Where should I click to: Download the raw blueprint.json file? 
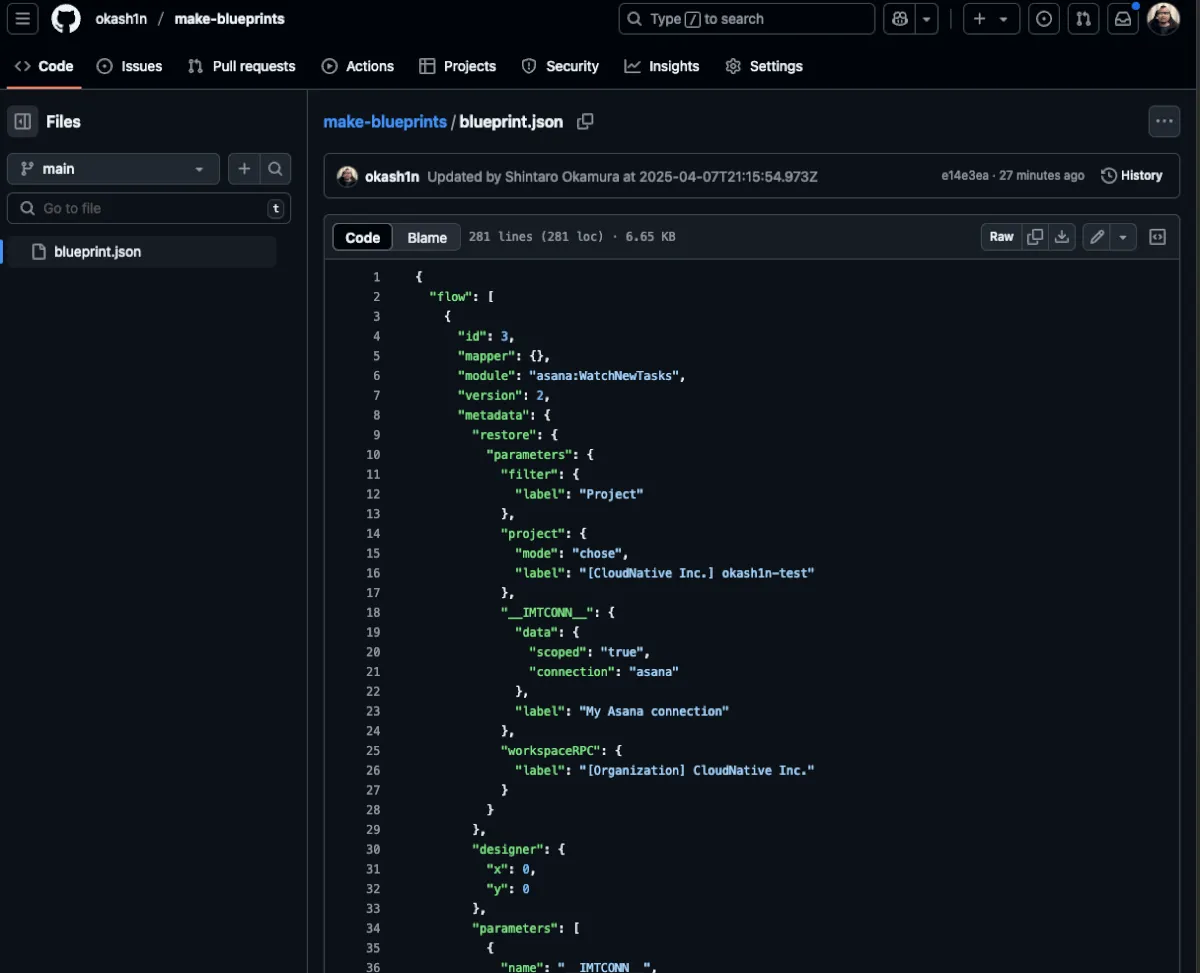point(1062,237)
